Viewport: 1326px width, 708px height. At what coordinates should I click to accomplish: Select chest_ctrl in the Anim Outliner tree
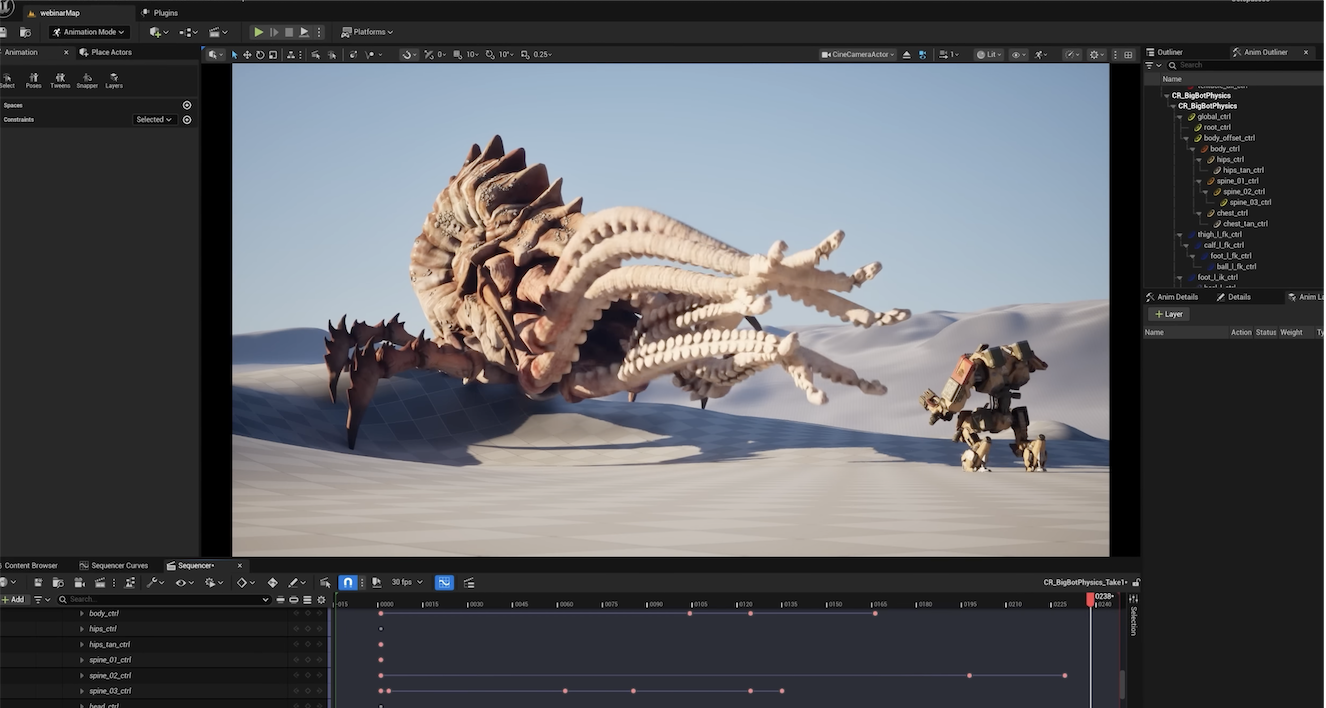point(1232,213)
